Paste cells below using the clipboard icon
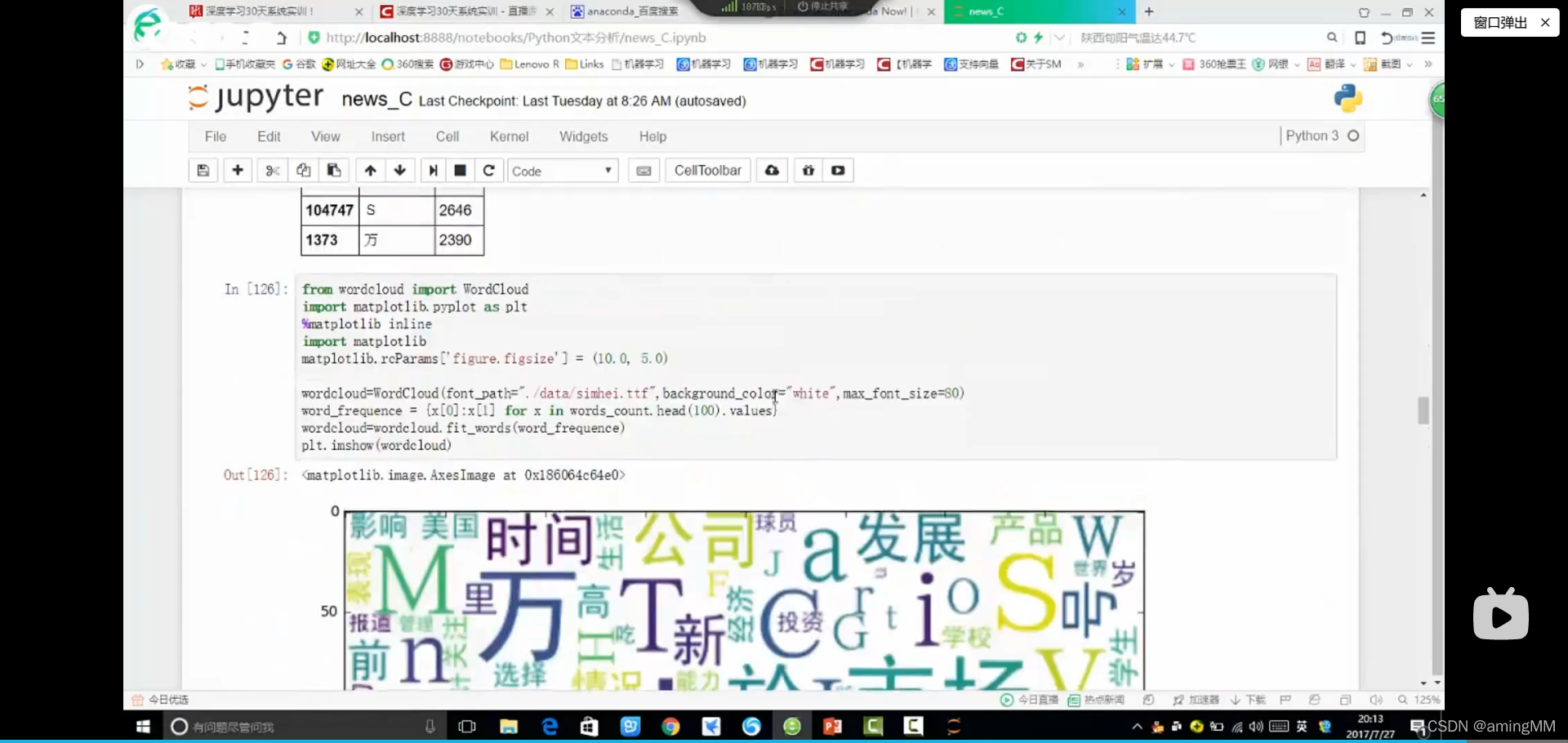Image resolution: width=1568 pixels, height=743 pixels. (x=334, y=171)
